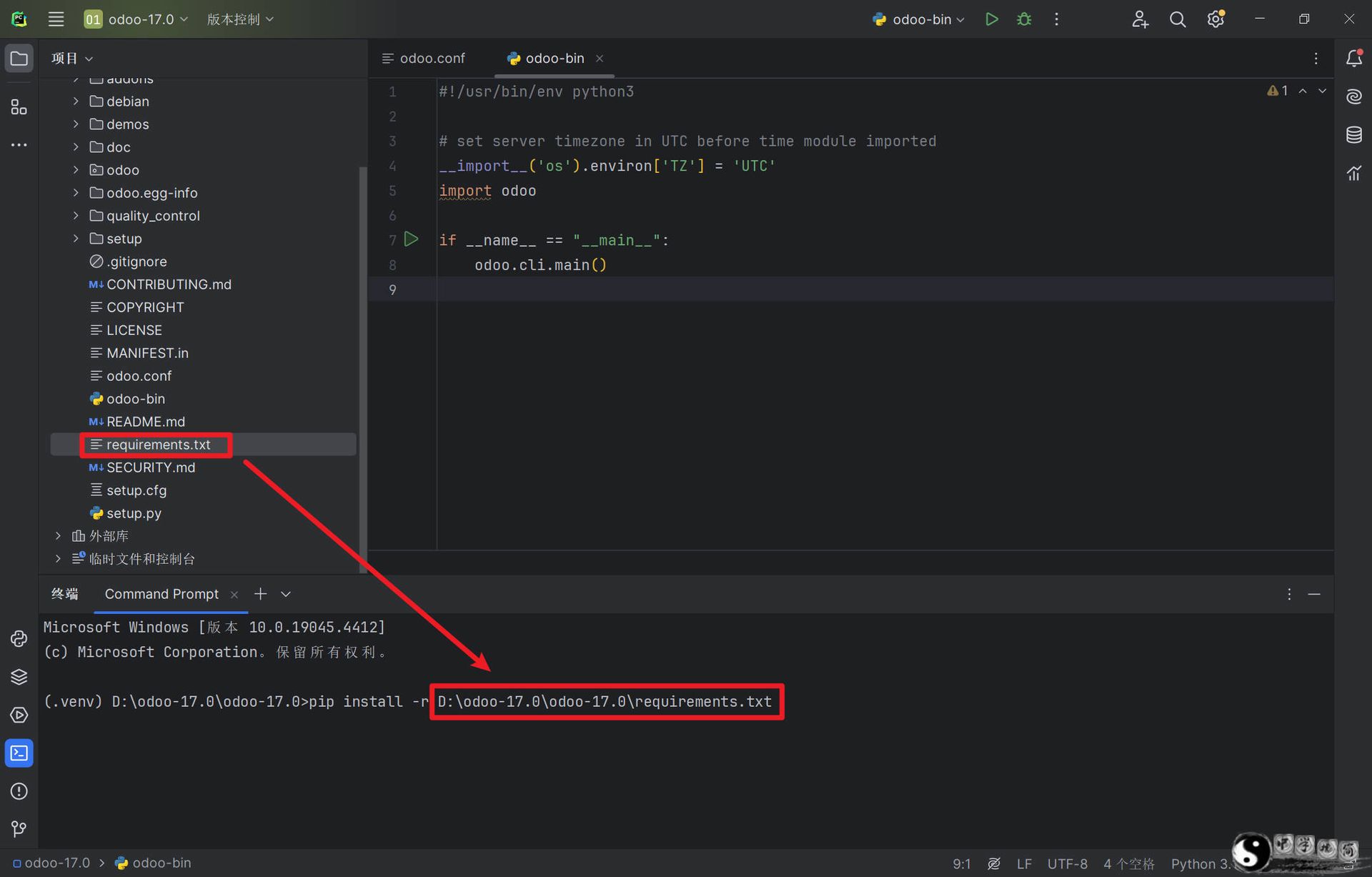
Task: Open odoo-bin run configuration dropdown
Action: pyautogui.click(x=918, y=19)
